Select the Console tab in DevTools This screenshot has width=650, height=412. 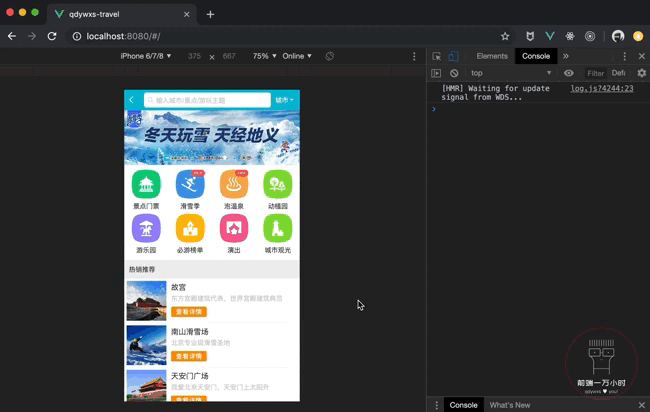click(x=536, y=56)
